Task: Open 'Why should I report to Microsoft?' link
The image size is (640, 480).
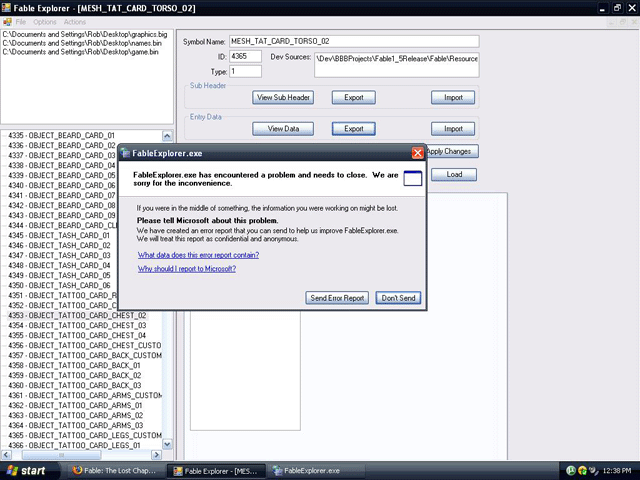Action: point(187,269)
